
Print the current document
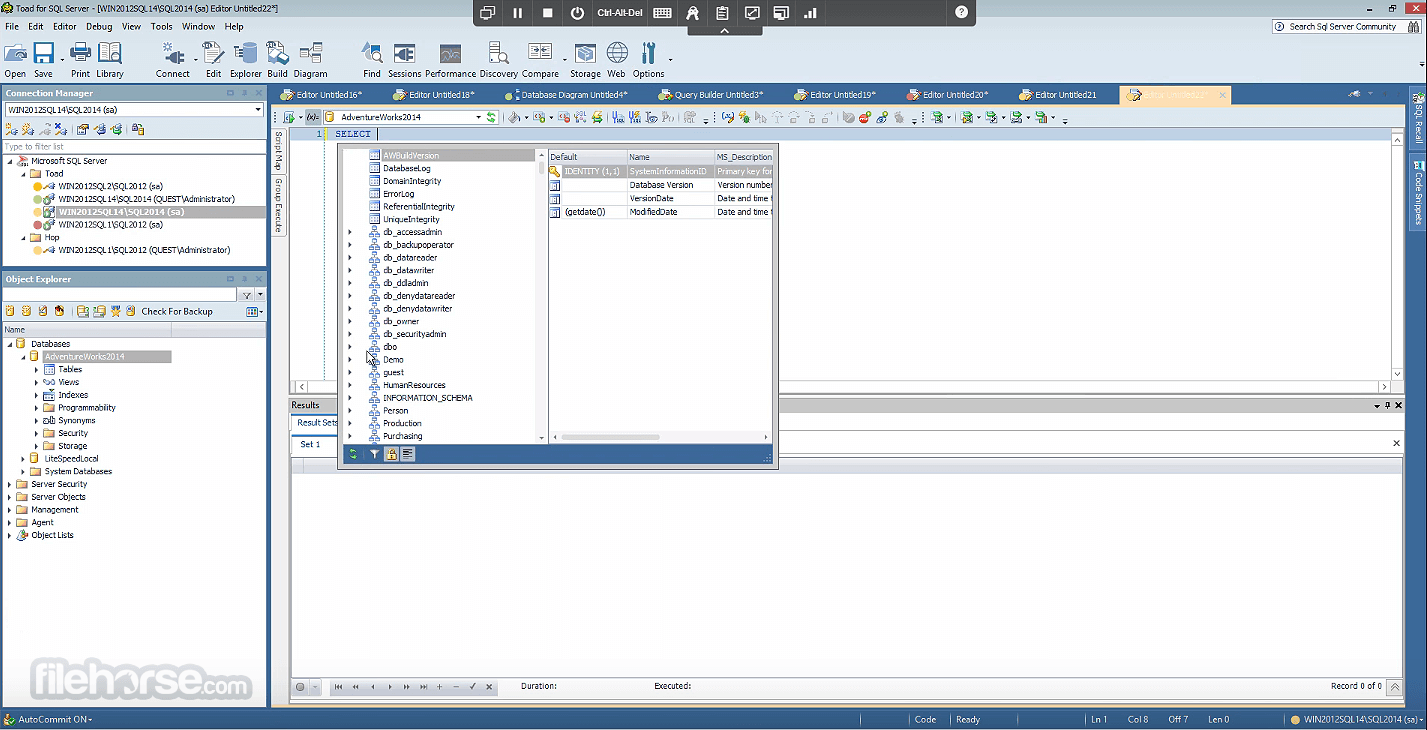click(80, 60)
